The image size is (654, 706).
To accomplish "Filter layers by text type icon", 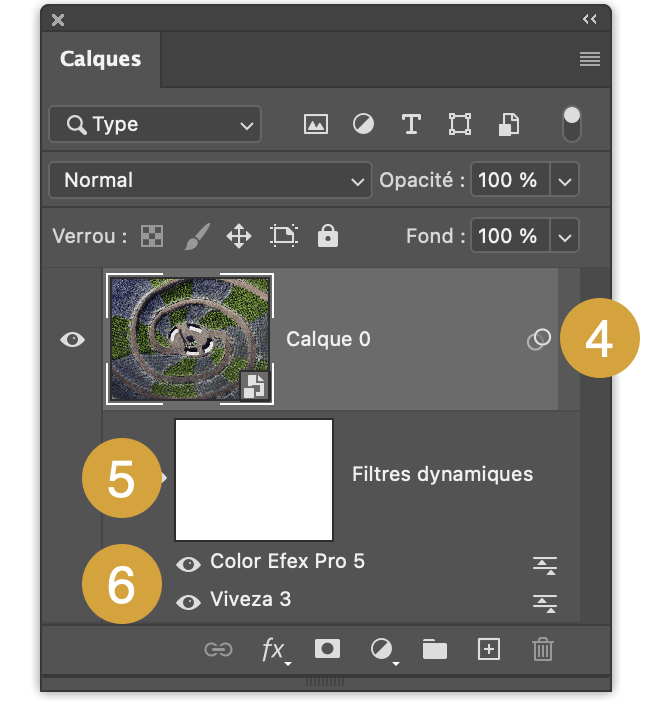I will pyautogui.click(x=411, y=124).
